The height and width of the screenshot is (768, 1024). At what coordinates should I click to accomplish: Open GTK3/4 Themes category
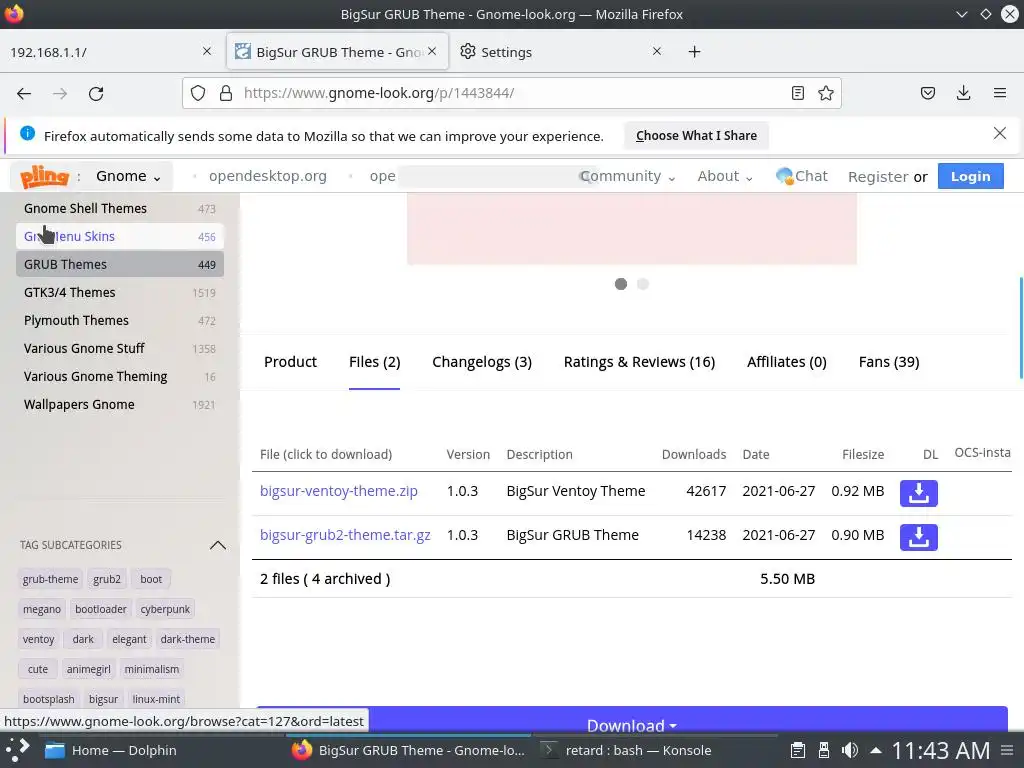coord(120,293)
